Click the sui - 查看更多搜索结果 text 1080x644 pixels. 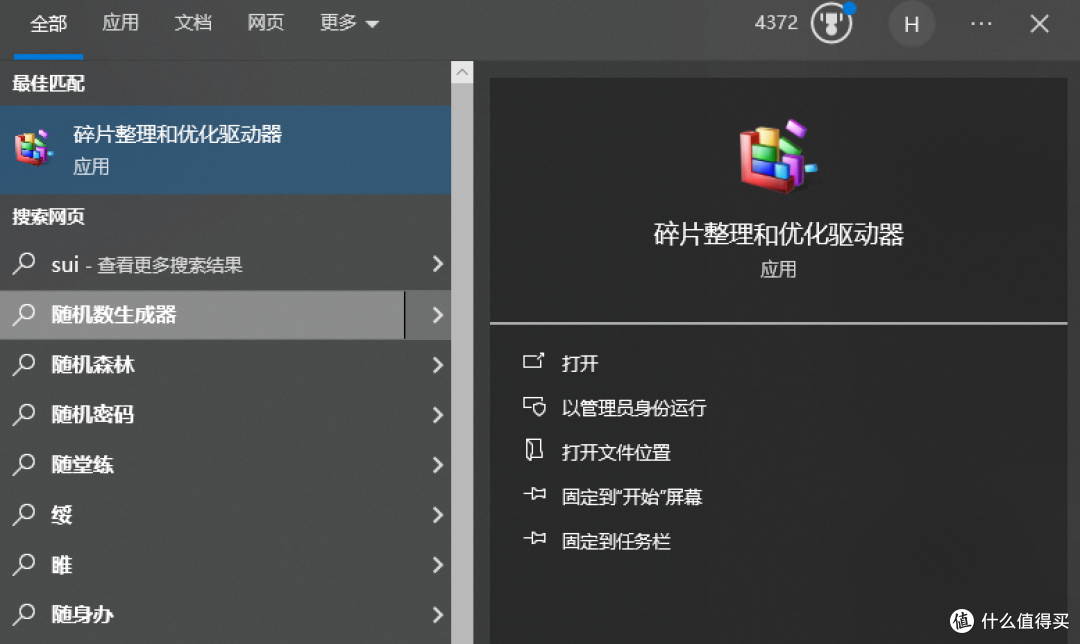click(147, 264)
